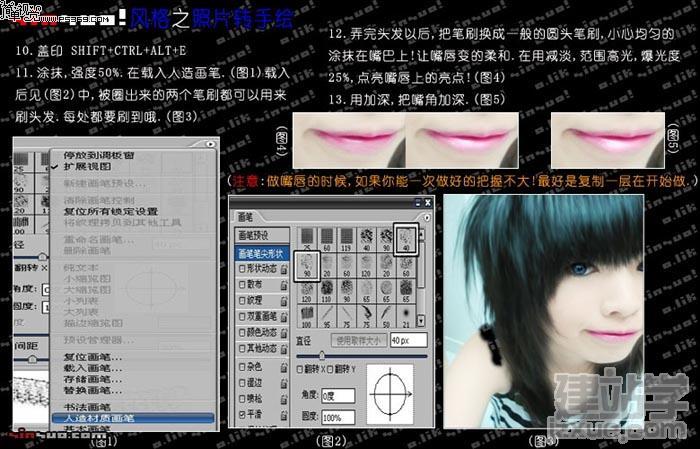
Task: Click the lock icon beside 颜色动态
Action: 283,333
